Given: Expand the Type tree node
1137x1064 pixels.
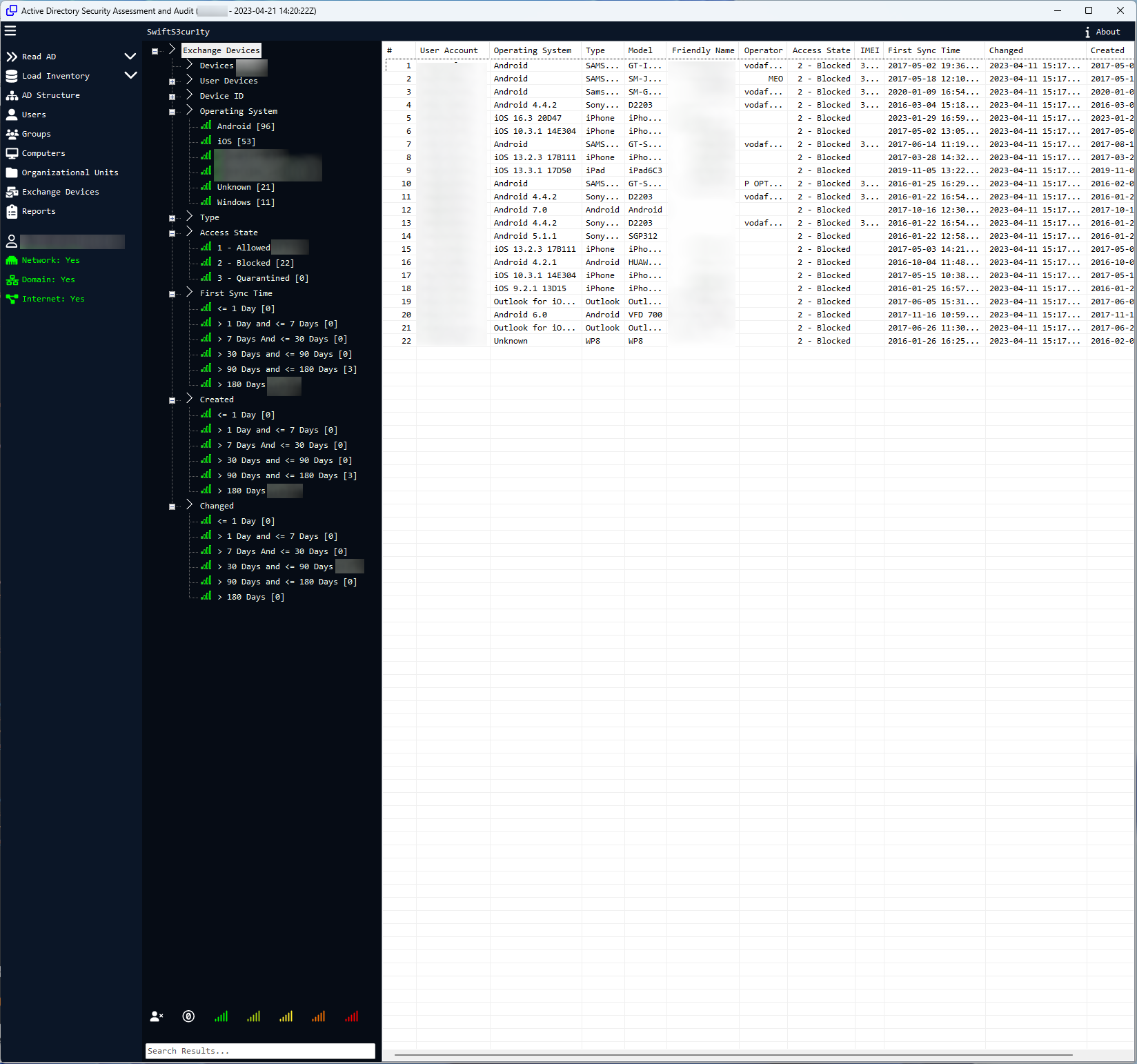Looking at the screenshot, I should click(172, 218).
